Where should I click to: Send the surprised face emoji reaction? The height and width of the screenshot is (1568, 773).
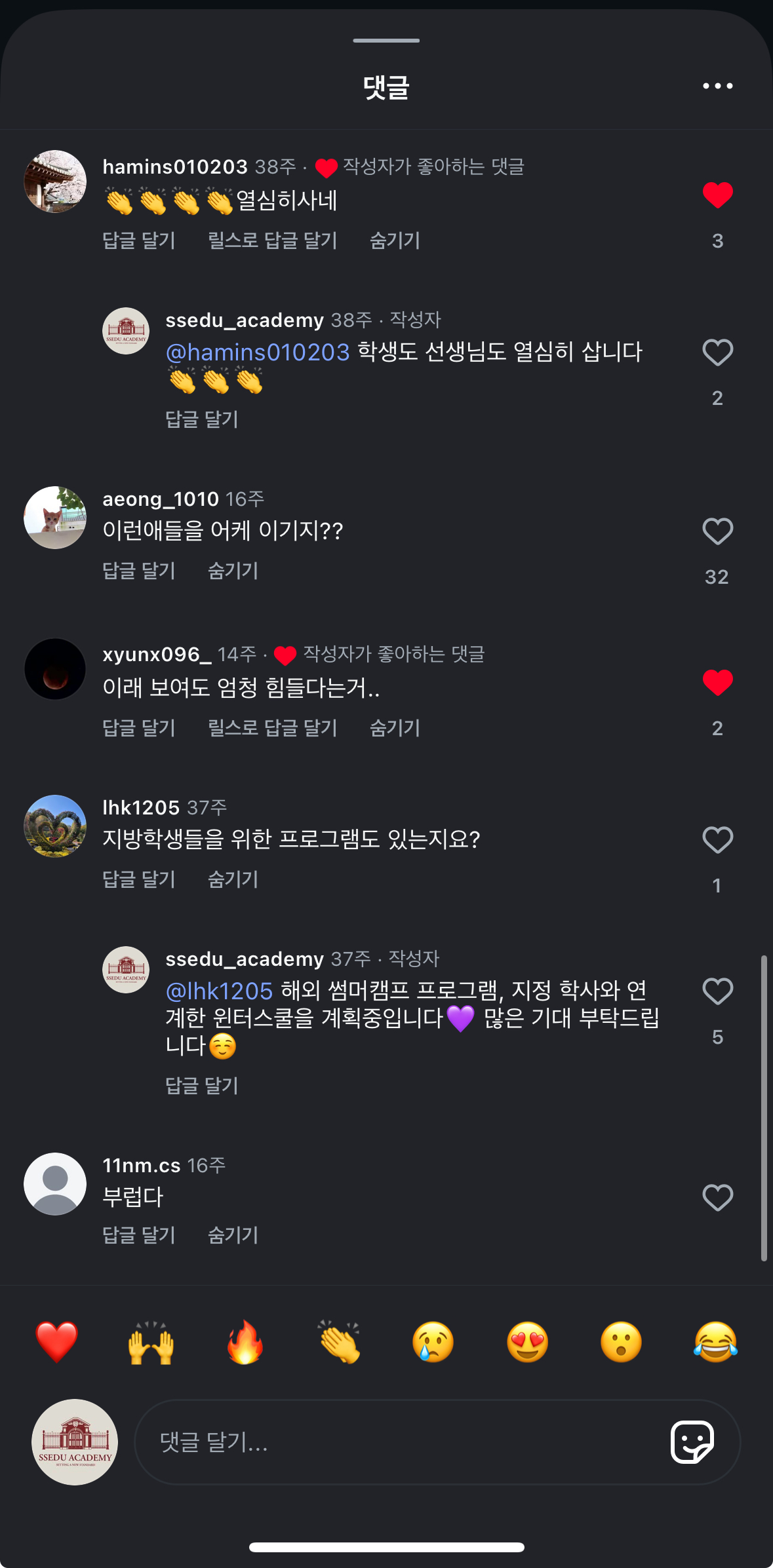[621, 1341]
